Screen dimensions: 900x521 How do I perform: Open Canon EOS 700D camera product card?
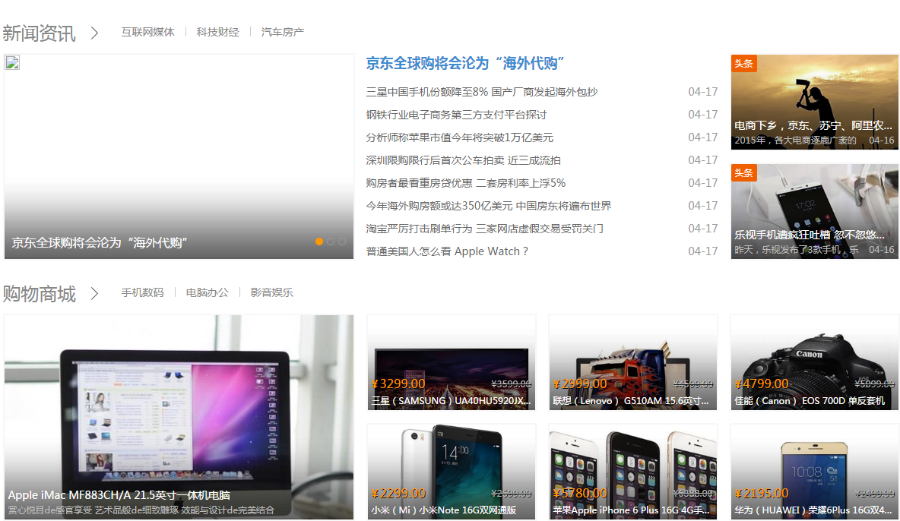814,362
